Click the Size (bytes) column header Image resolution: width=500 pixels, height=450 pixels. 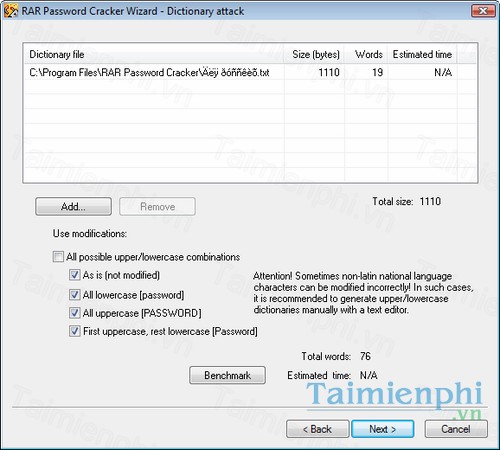(x=314, y=54)
